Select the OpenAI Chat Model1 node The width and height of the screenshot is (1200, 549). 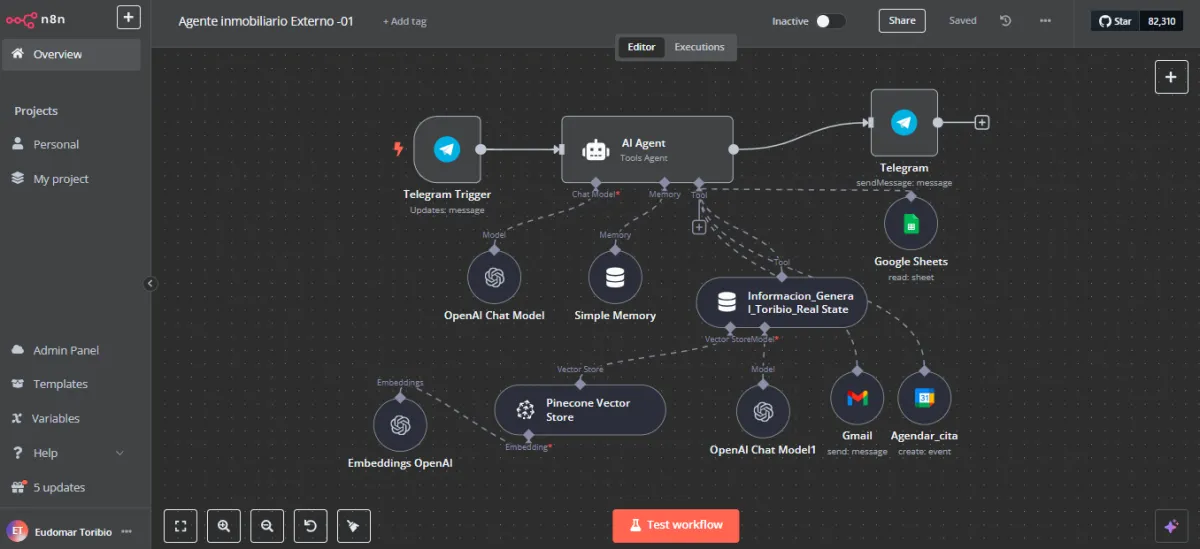tap(763, 412)
